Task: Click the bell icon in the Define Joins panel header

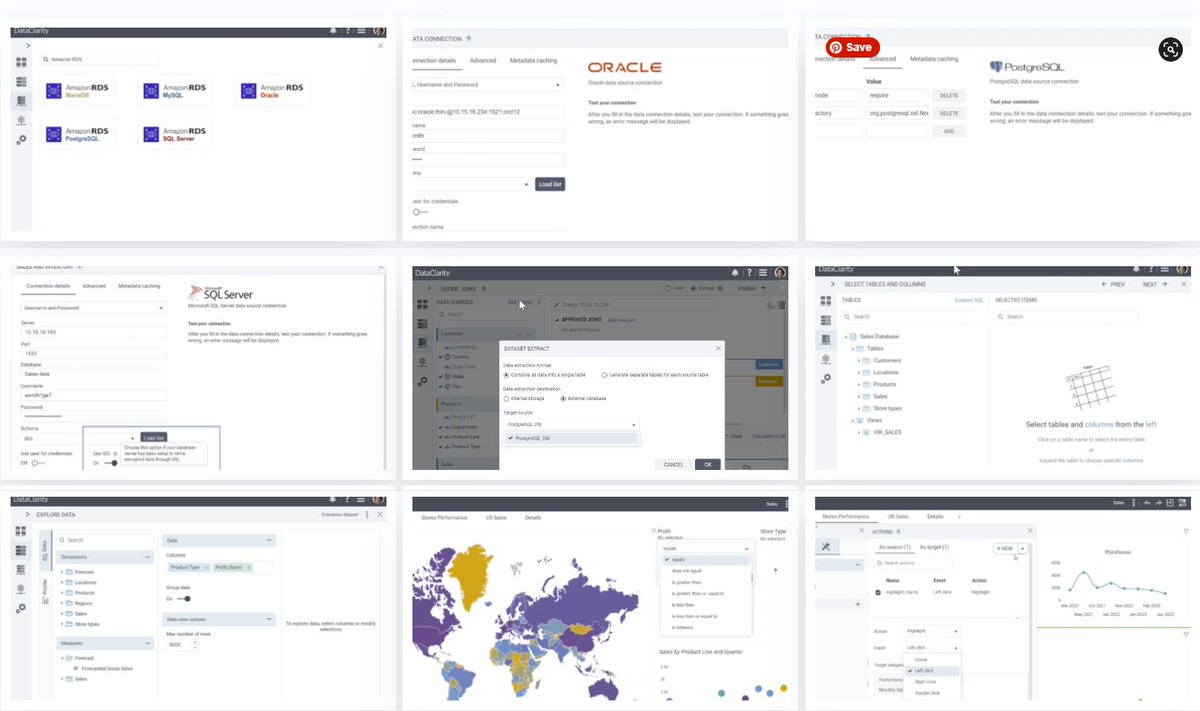Action: click(736, 272)
